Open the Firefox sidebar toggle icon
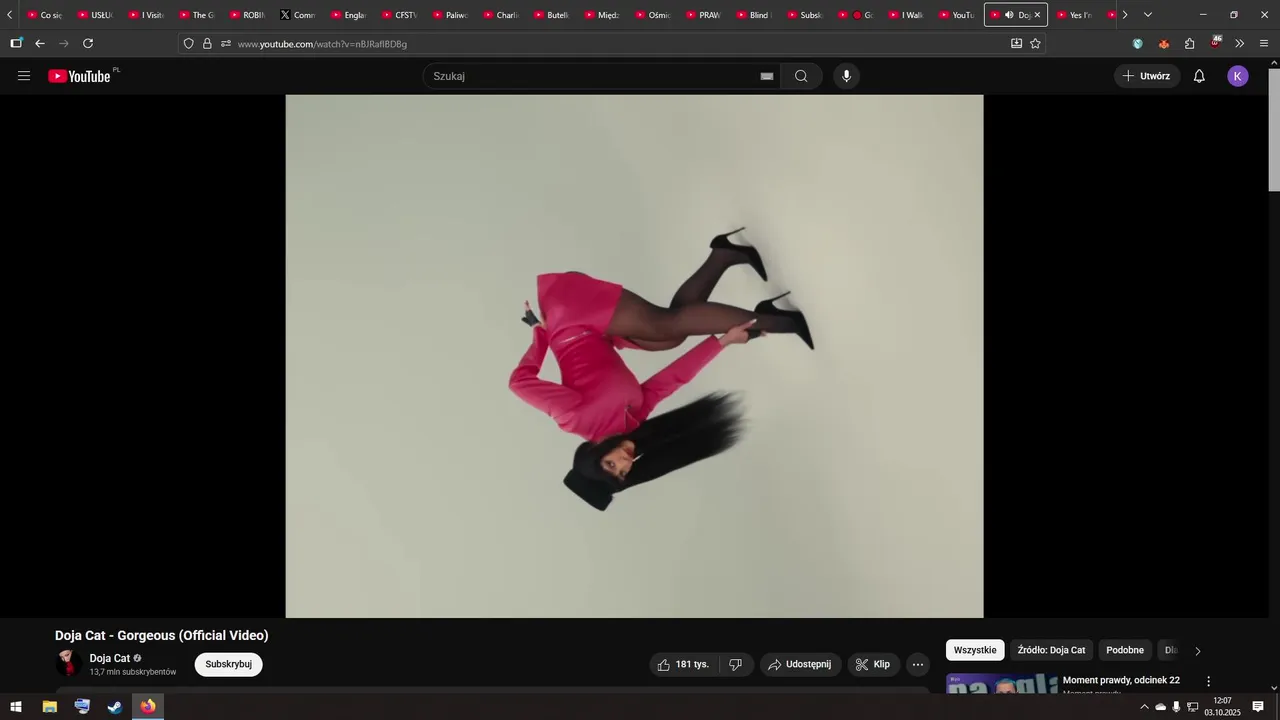1280x720 pixels. pyautogui.click(x=16, y=43)
